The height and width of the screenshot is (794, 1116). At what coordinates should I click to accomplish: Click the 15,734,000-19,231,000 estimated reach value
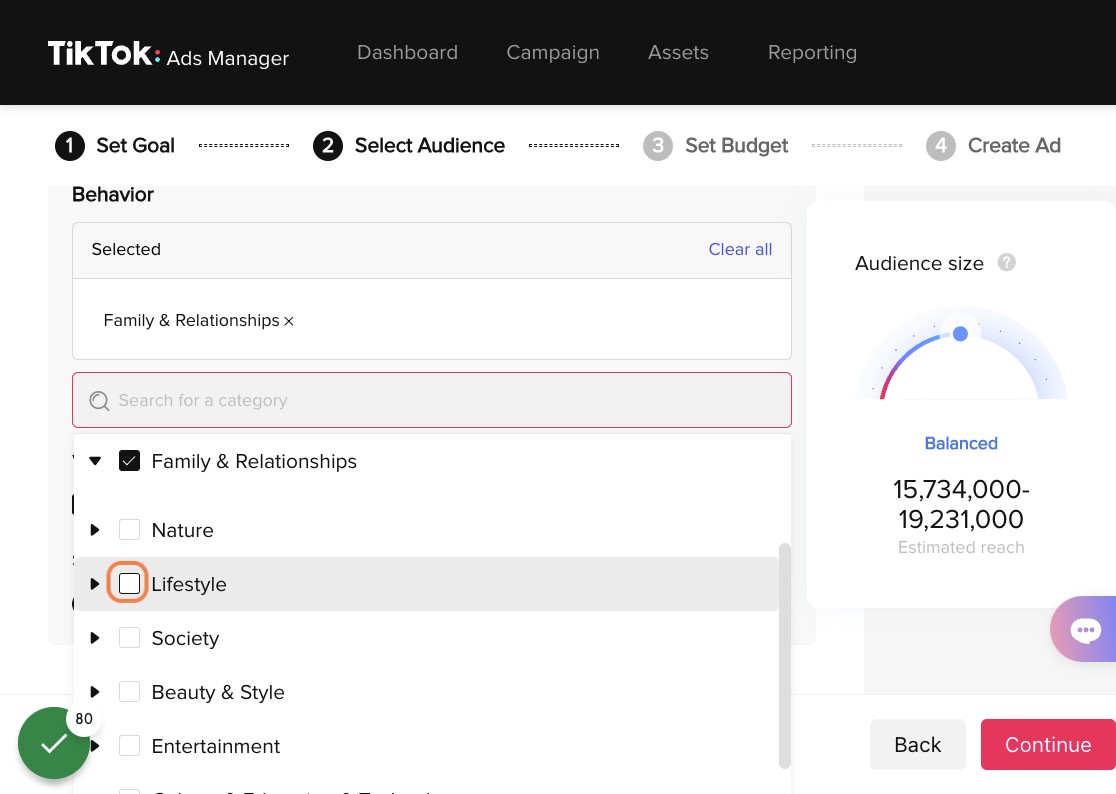pyautogui.click(x=961, y=504)
